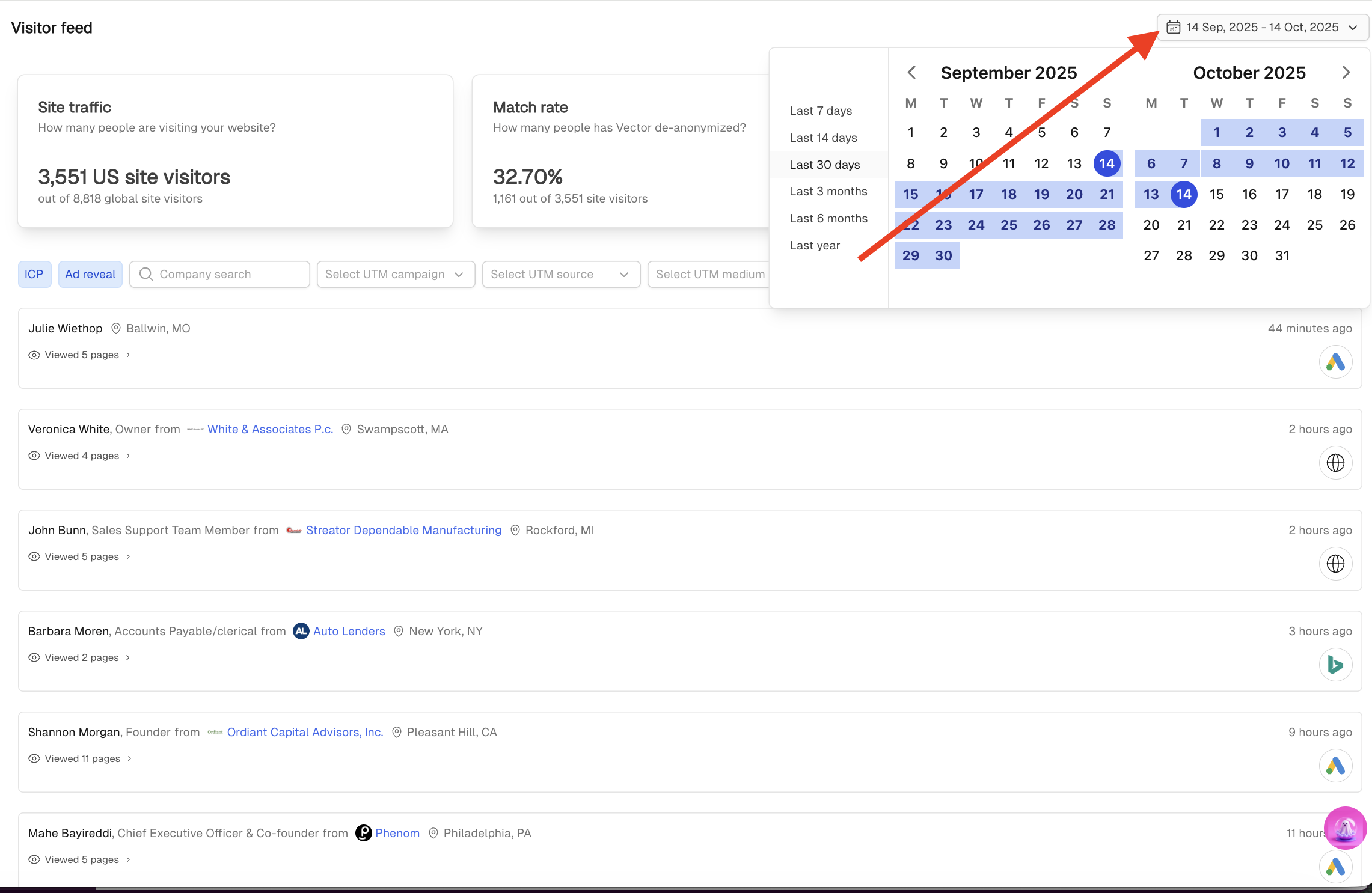Open the chat assistant bubble at bottom right
This screenshot has height=893, width=1372.
click(x=1346, y=828)
